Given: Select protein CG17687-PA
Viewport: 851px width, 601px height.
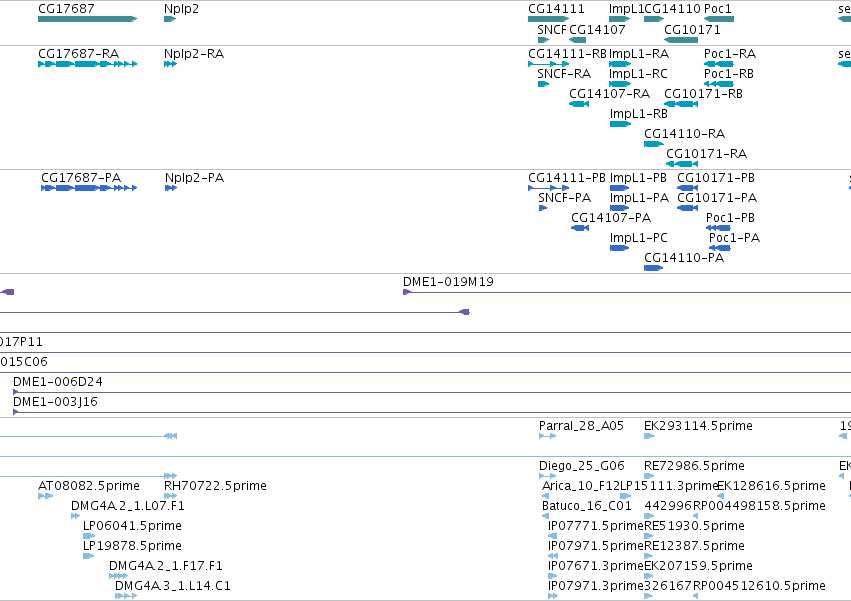Looking at the screenshot, I should click(89, 188).
